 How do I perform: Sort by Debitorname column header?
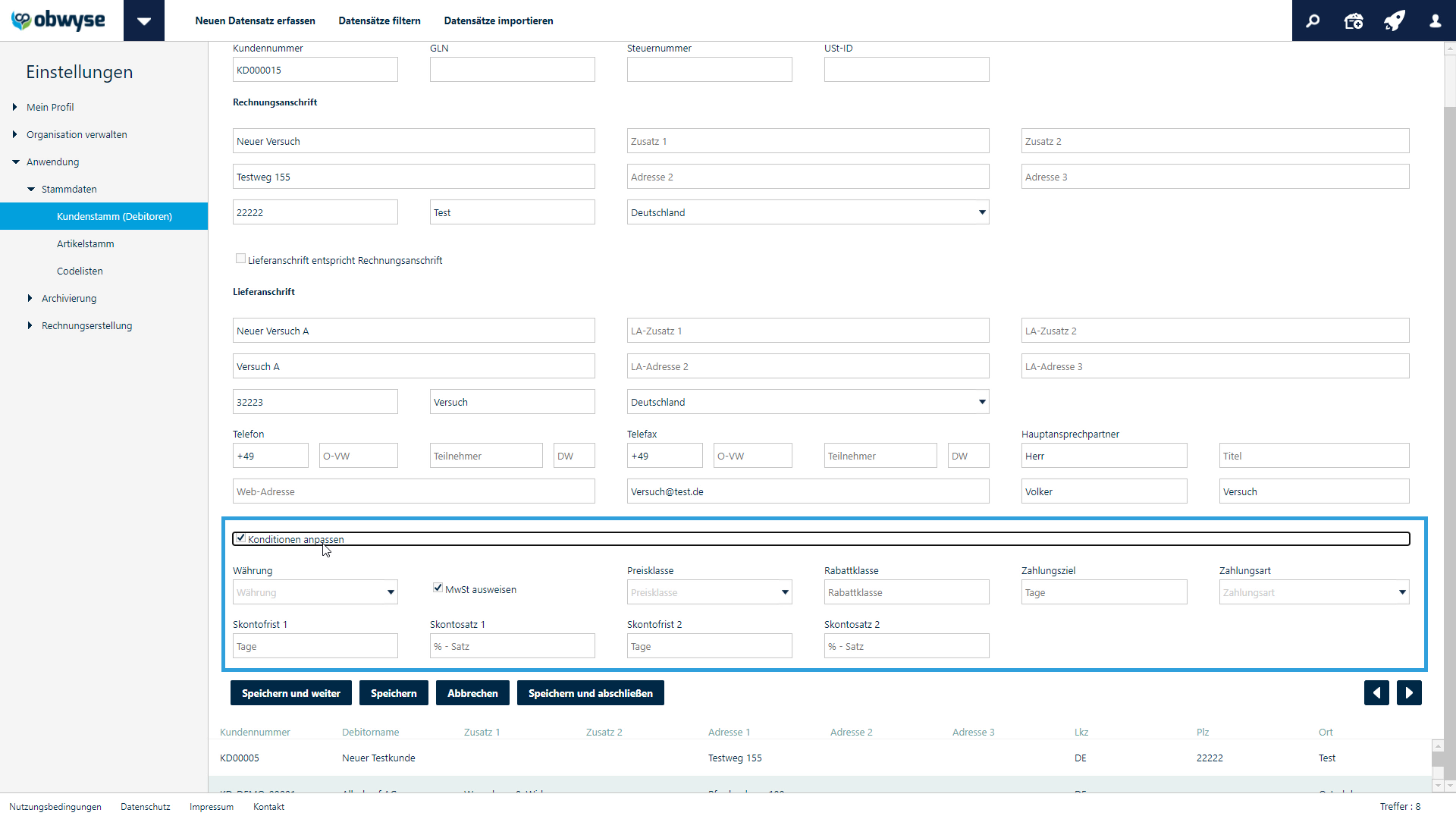pos(370,732)
